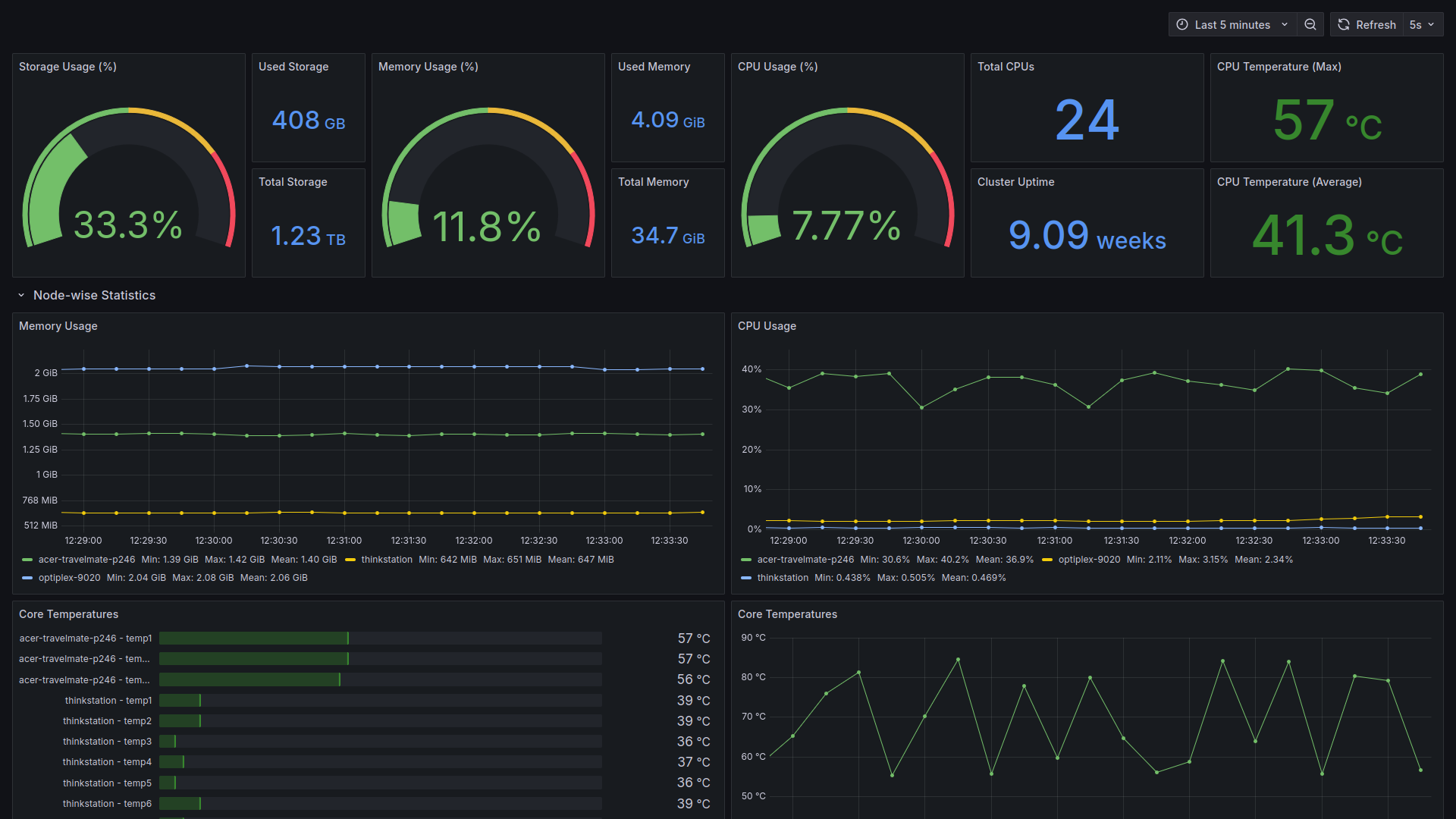Screen dimensions: 1456x819
Task: Open the 5s auto-refresh interval dropdown
Action: 1423,24
